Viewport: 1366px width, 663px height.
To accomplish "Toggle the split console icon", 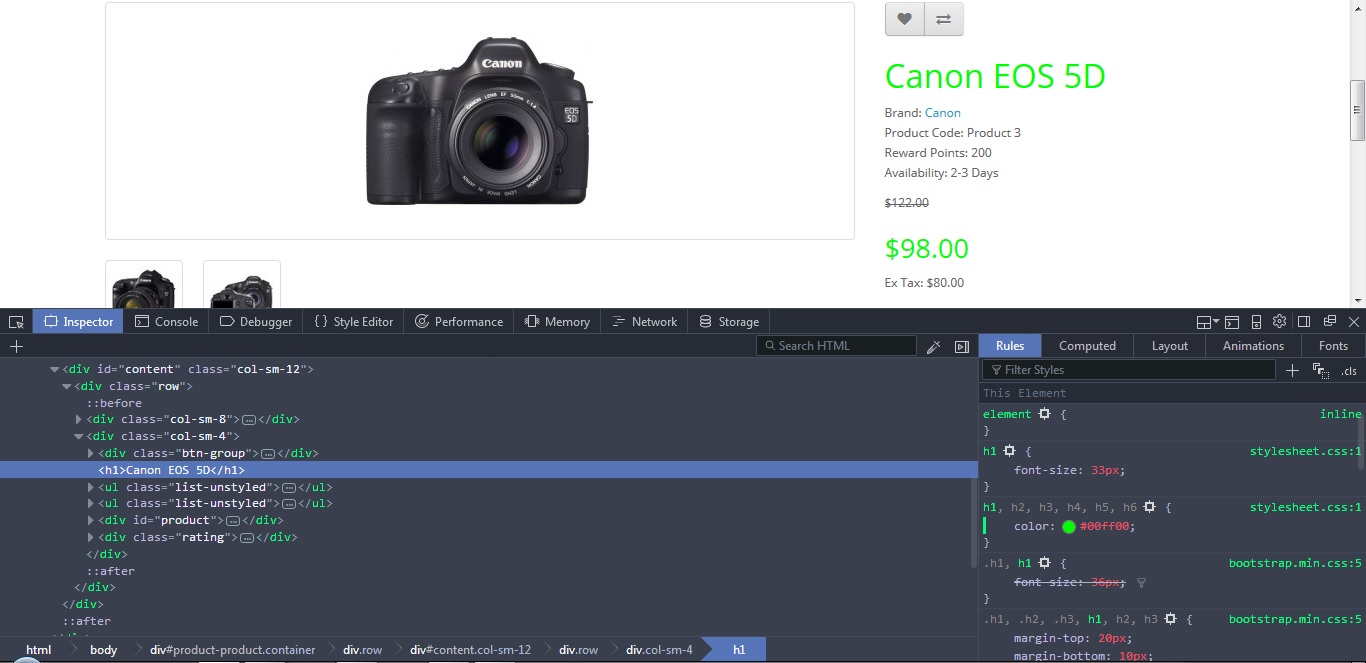I will [x=1232, y=322].
